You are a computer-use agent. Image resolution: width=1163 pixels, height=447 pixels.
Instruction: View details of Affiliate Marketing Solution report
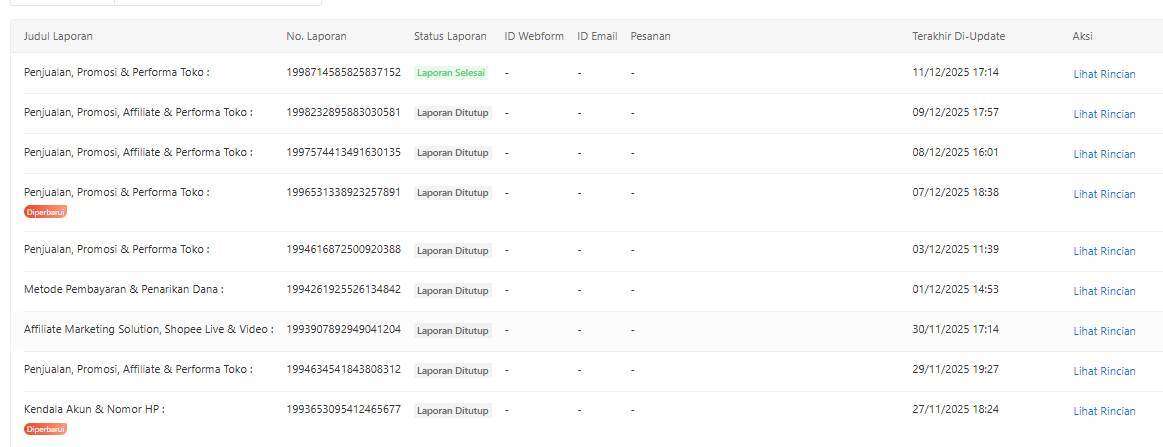(1104, 331)
